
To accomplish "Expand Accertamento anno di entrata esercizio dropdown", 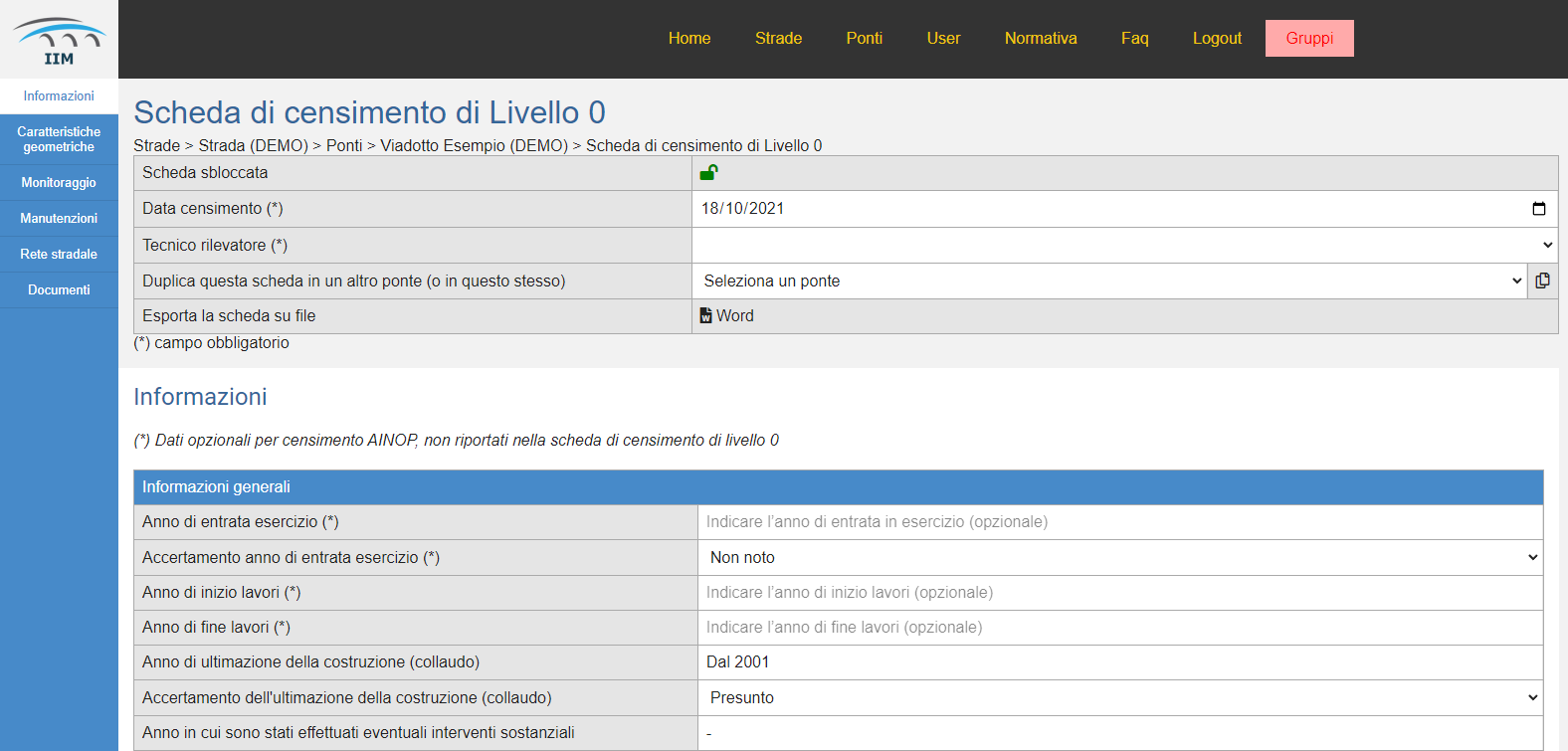I will (x=1120, y=558).
